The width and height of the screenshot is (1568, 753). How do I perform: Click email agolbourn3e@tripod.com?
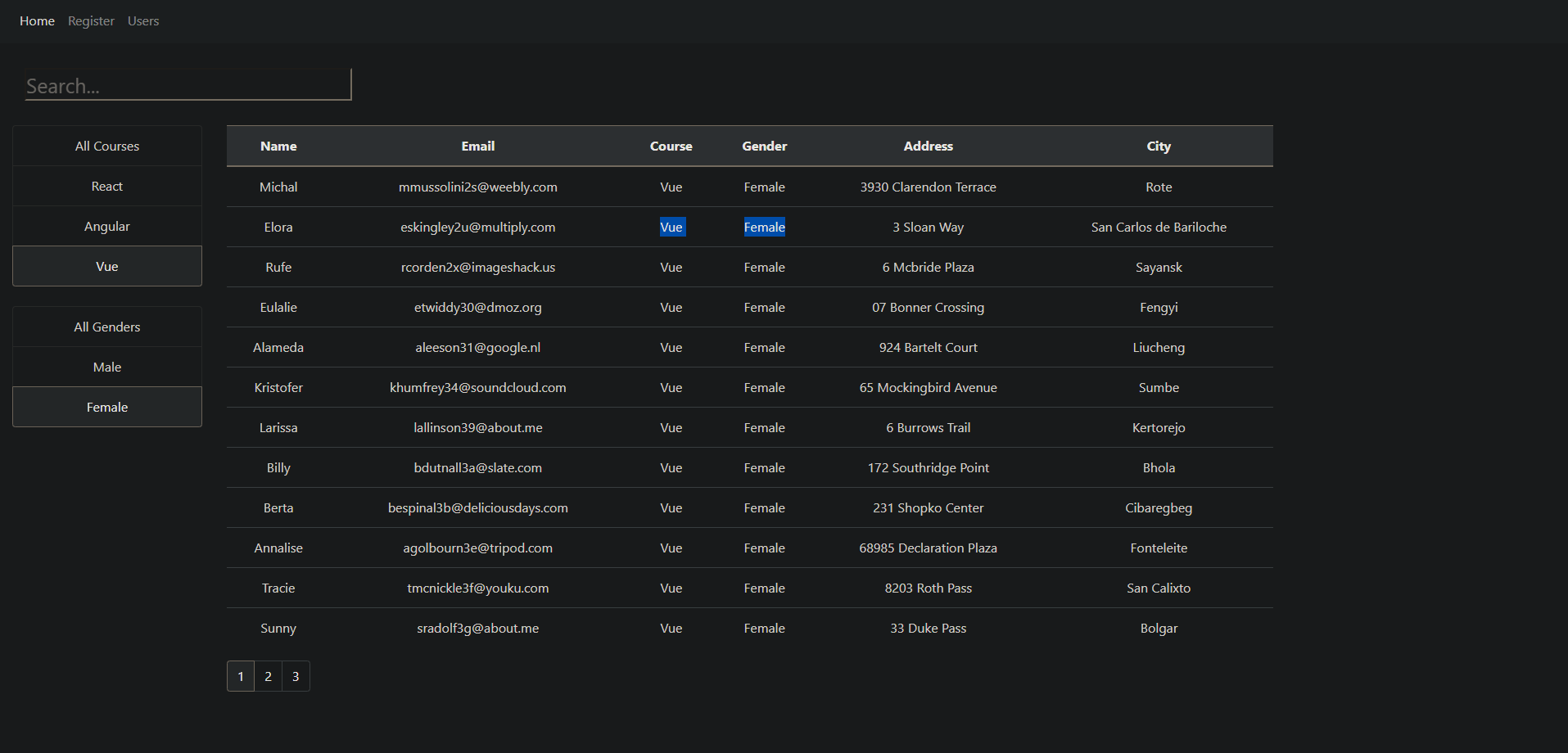(478, 548)
